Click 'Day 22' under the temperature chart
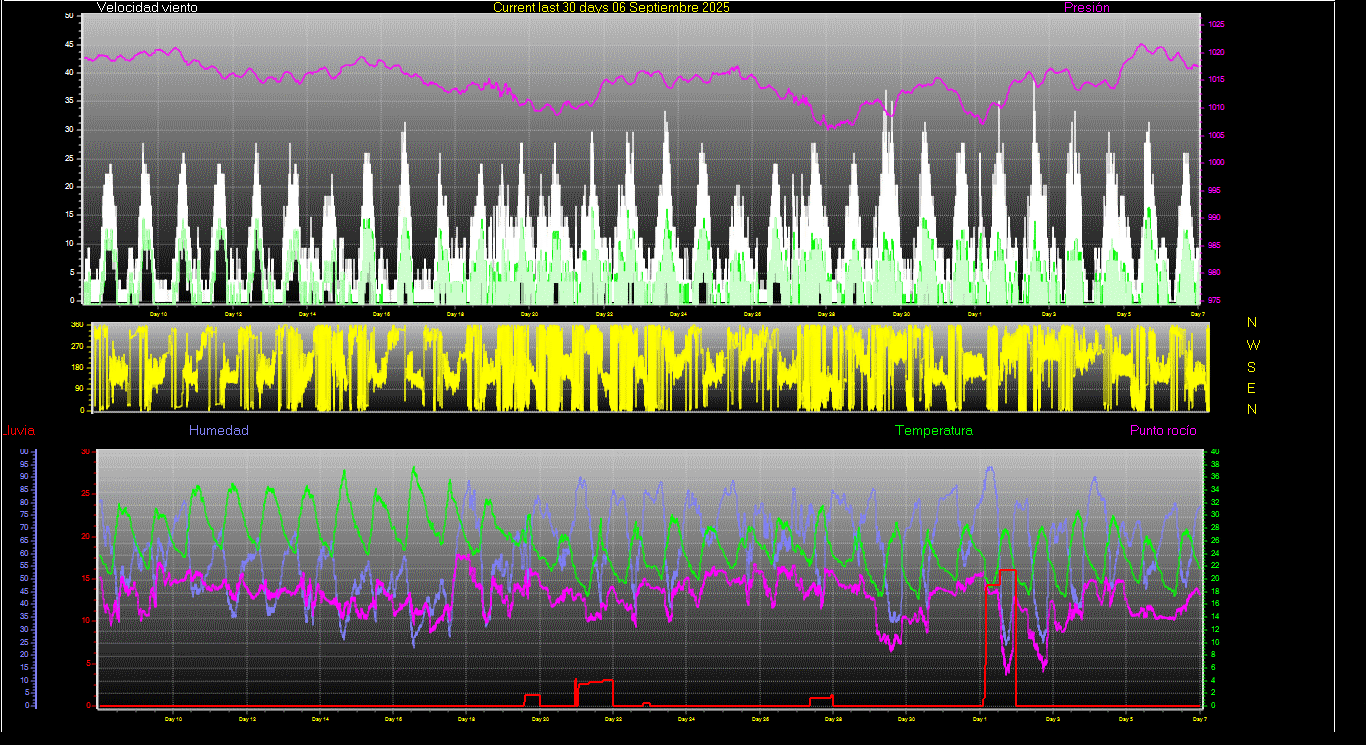Screen dimensions: 1366x745 (614, 719)
